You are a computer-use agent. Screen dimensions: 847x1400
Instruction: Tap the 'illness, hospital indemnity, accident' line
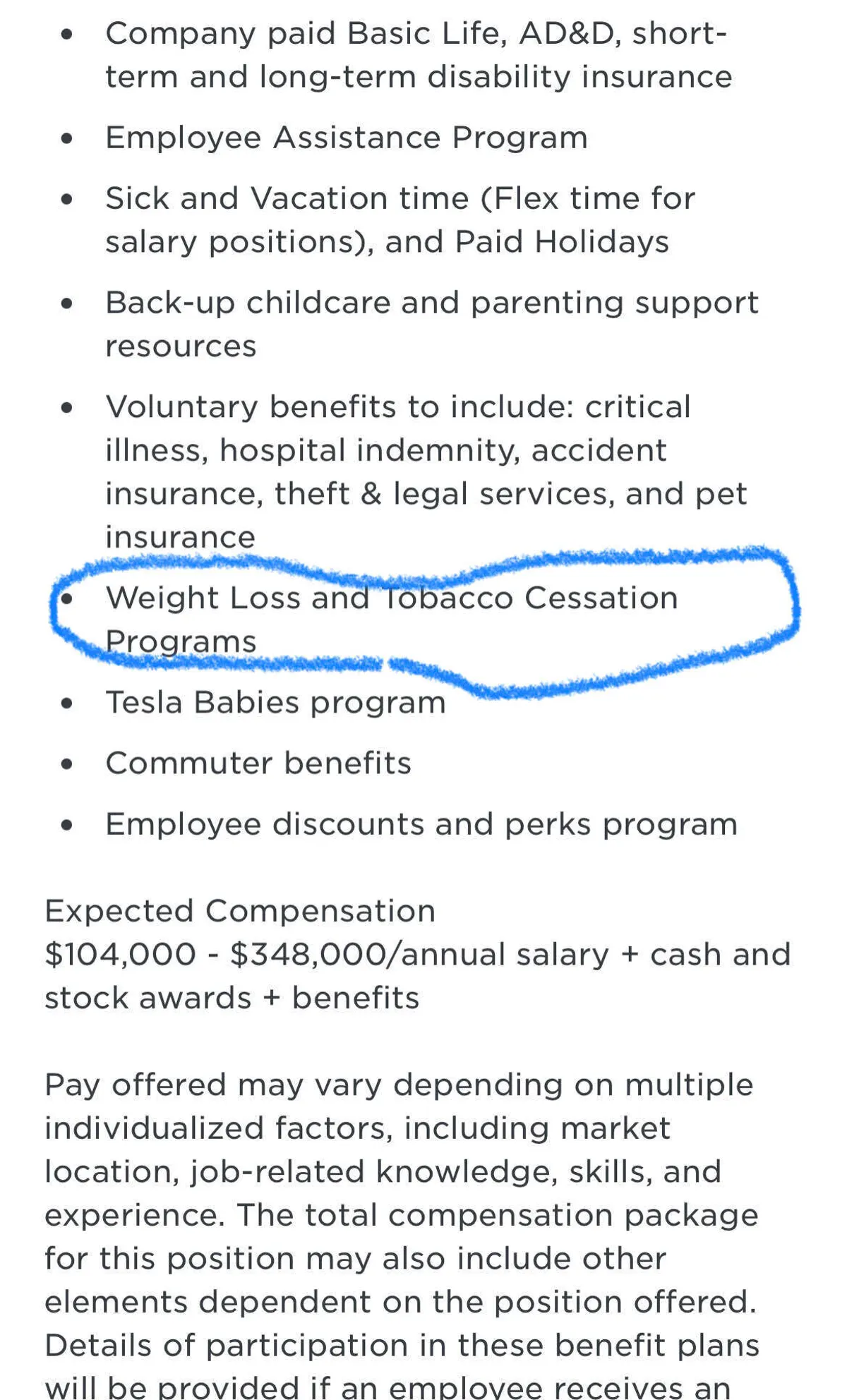click(x=385, y=451)
